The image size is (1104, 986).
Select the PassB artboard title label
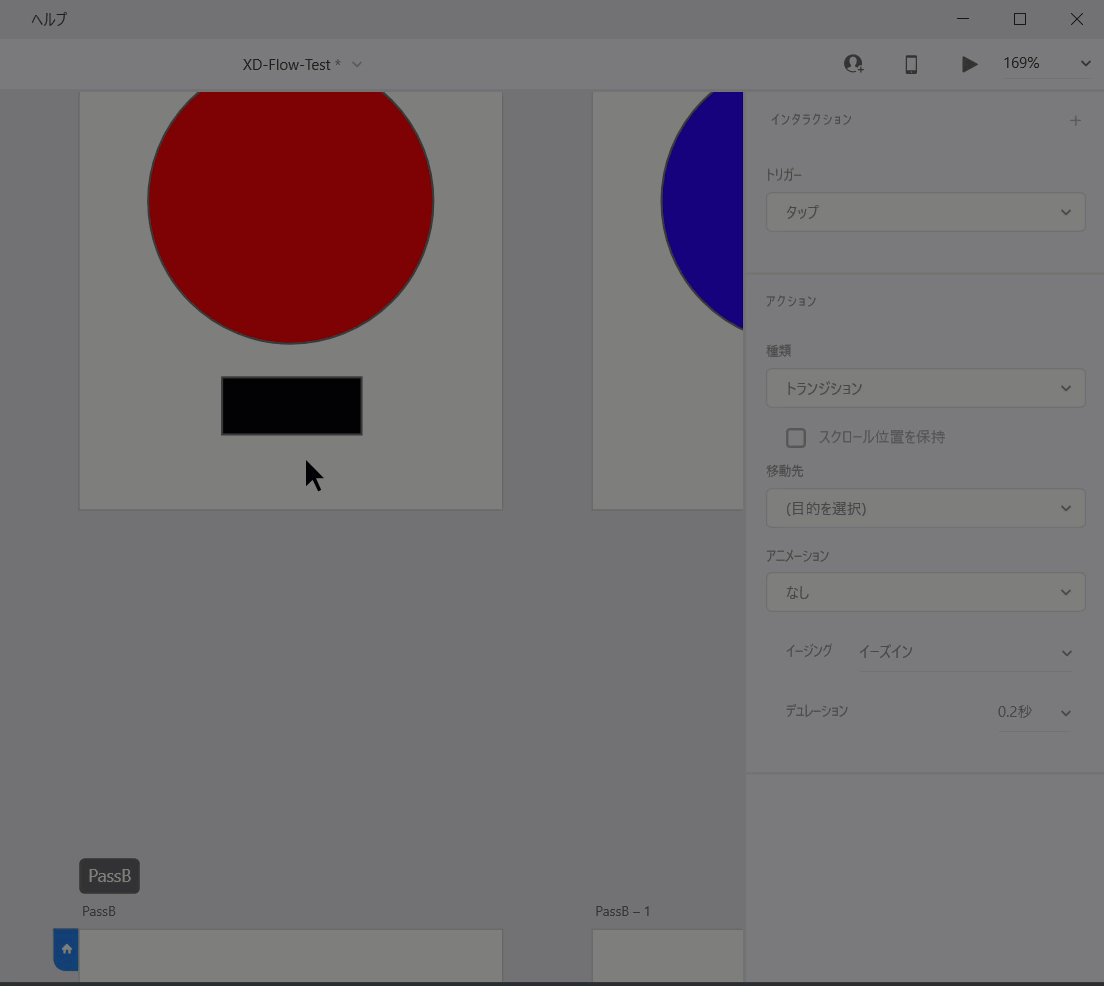pyautogui.click(x=99, y=911)
